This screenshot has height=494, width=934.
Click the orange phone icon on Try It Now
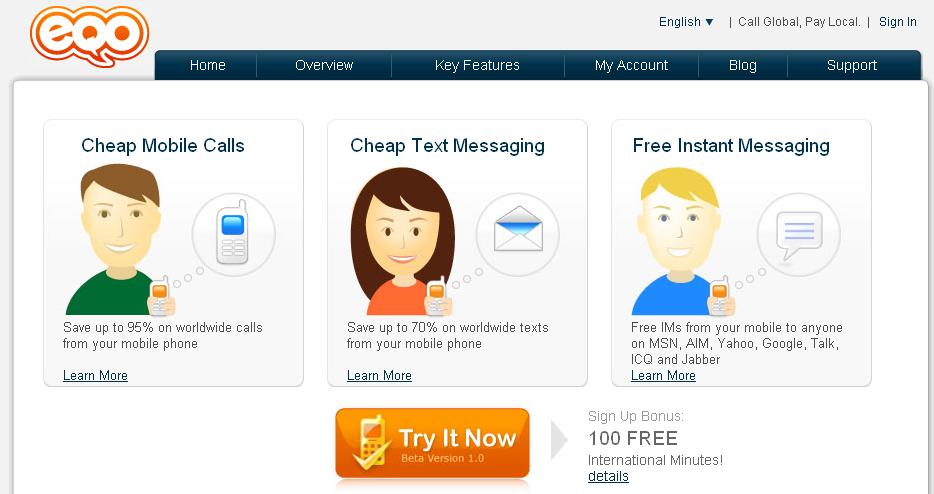pos(371,443)
